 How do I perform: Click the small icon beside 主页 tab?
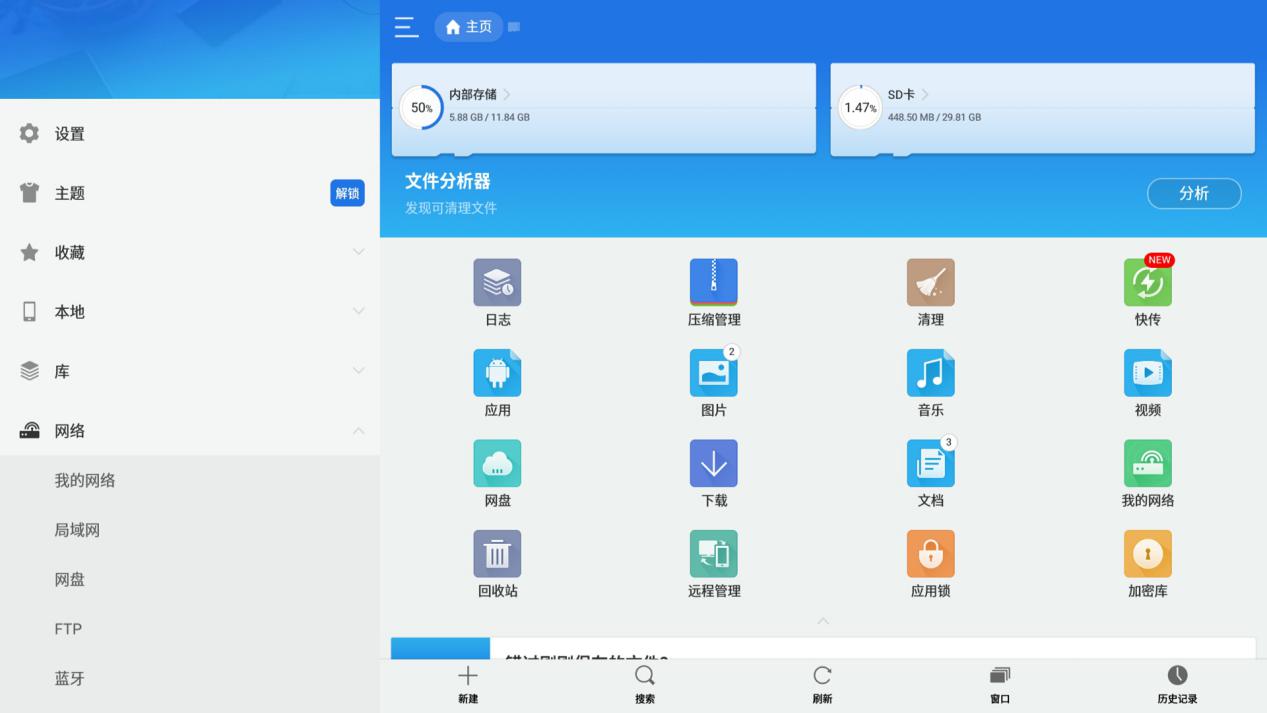point(514,27)
